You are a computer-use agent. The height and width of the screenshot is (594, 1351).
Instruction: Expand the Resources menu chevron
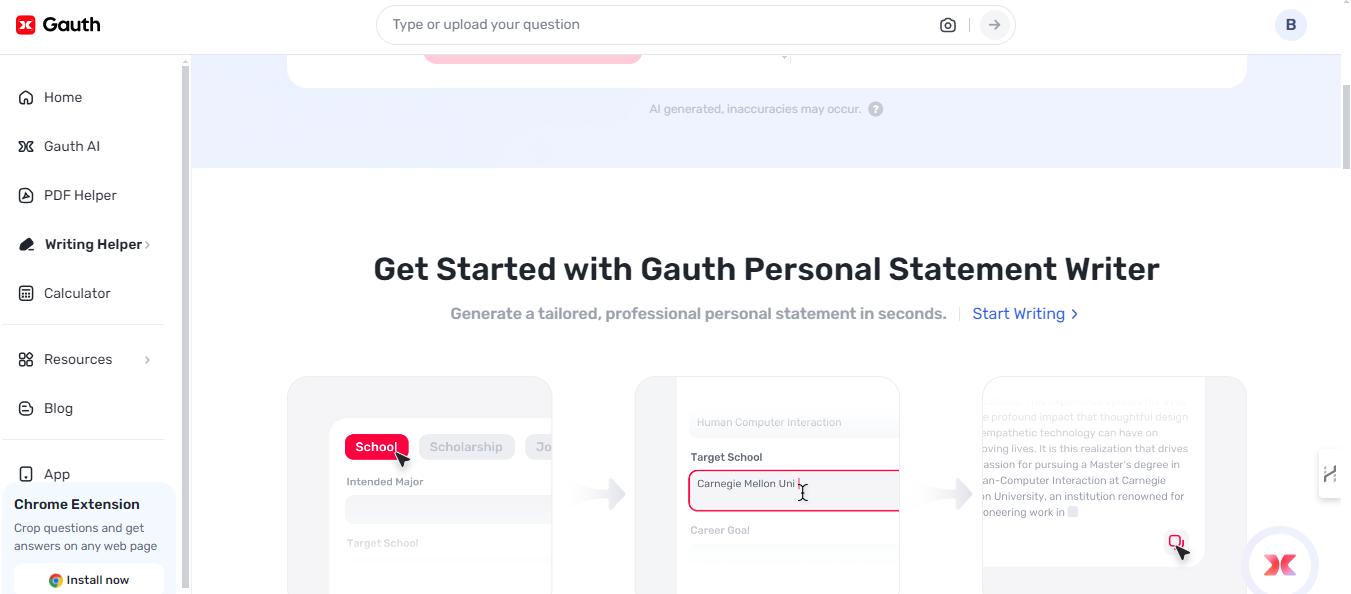point(147,359)
